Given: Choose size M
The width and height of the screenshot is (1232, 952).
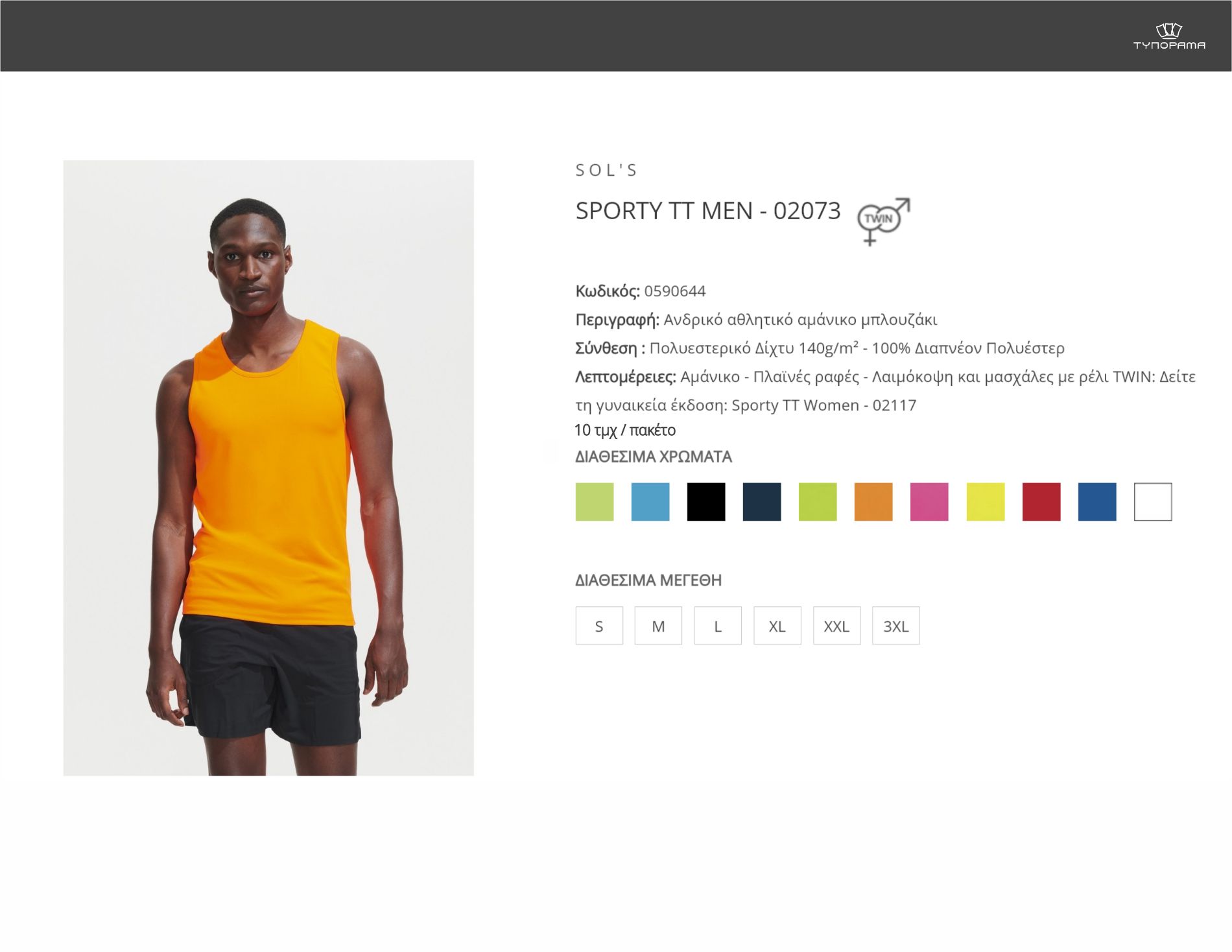Looking at the screenshot, I should [x=658, y=626].
